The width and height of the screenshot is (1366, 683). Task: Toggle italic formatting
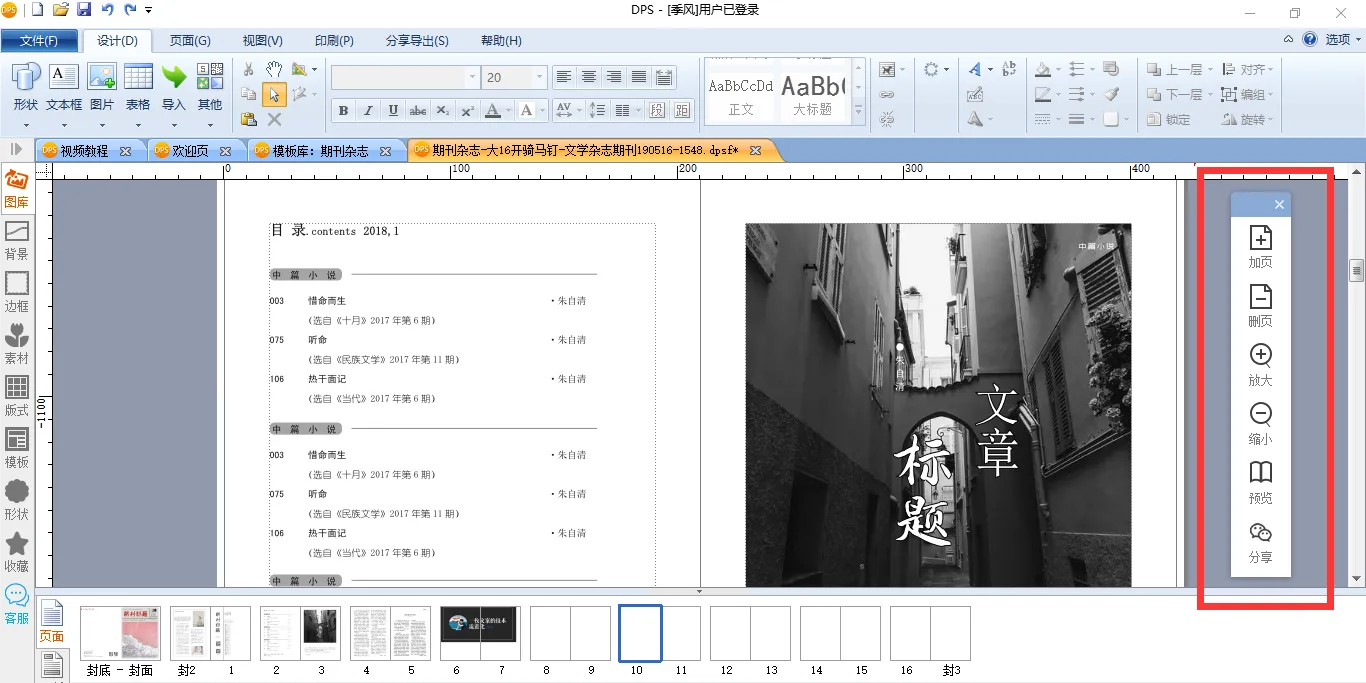[x=368, y=111]
